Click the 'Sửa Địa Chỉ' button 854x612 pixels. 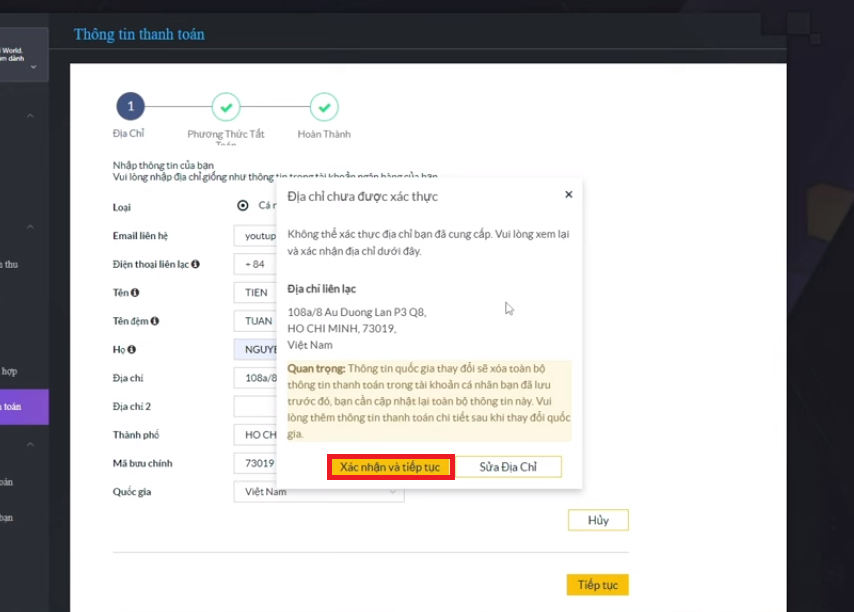coord(508,467)
